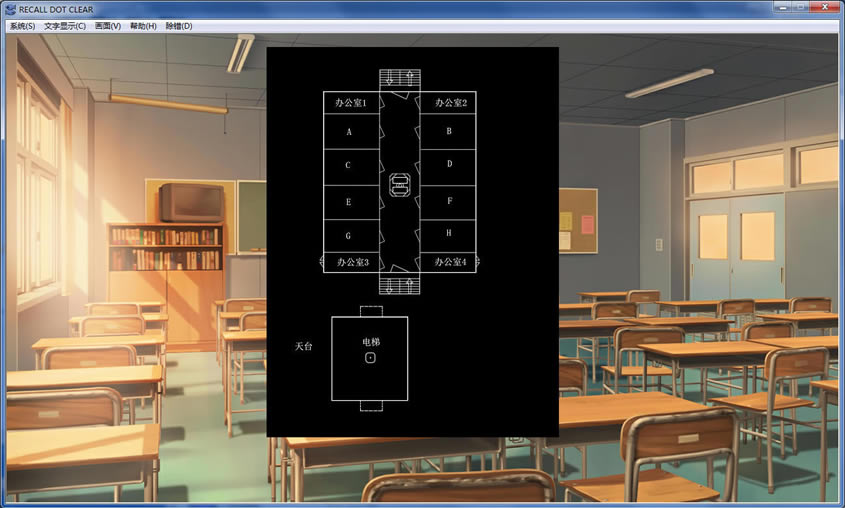Click the 天台 rooftop label
845x508 pixels.
303,346
